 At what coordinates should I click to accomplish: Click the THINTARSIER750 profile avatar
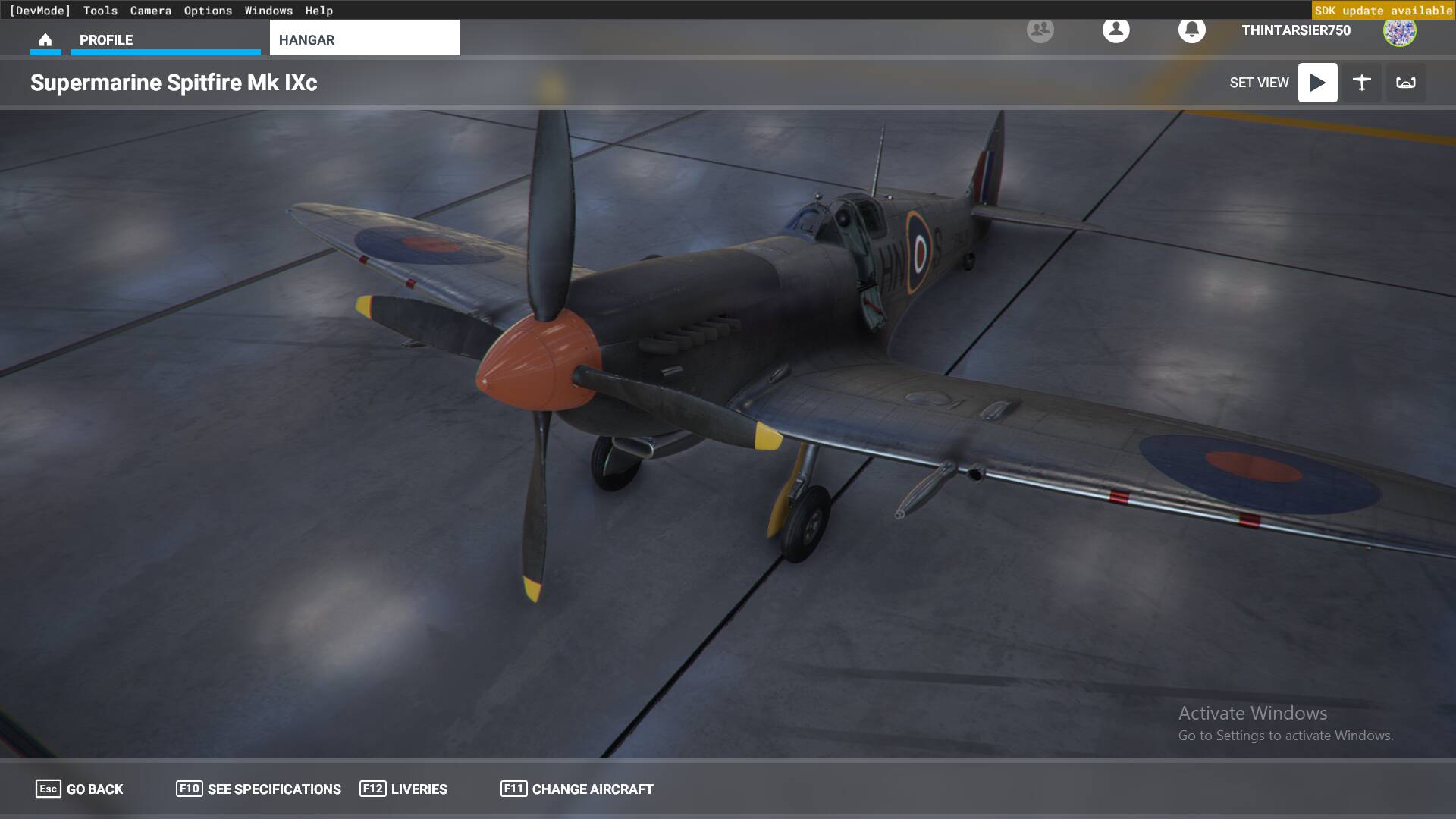coord(1399,31)
